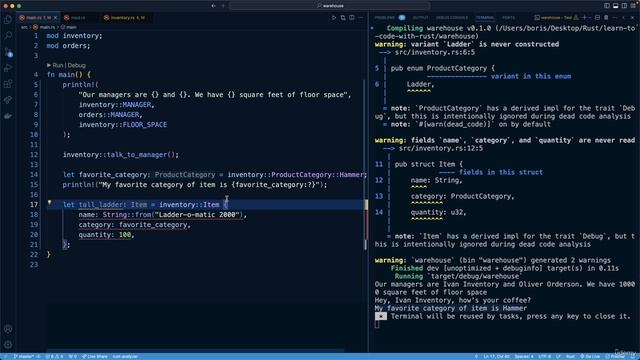Switch to the inventory.rs tab
The height and width of the screenshot is (360, 640).
coord(127,18)
